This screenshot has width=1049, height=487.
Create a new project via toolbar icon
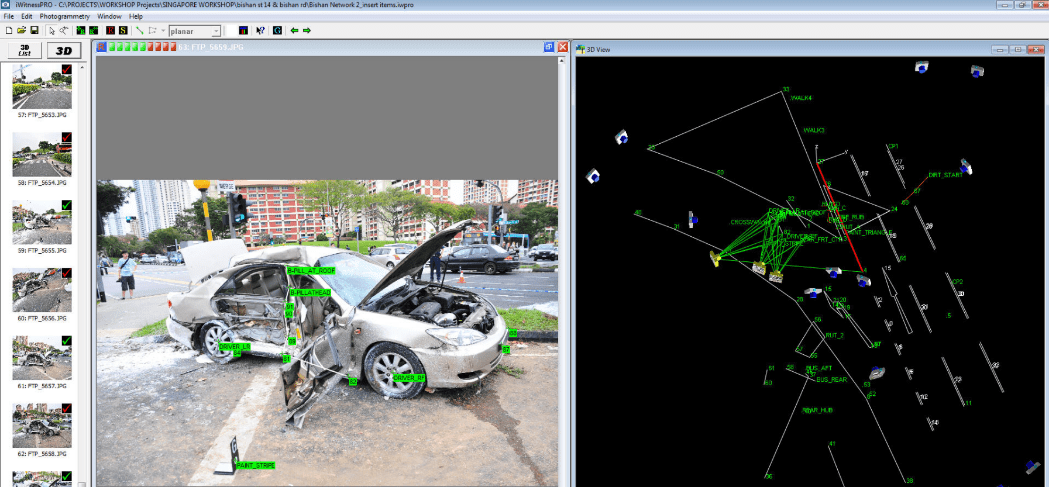[9, 30]
